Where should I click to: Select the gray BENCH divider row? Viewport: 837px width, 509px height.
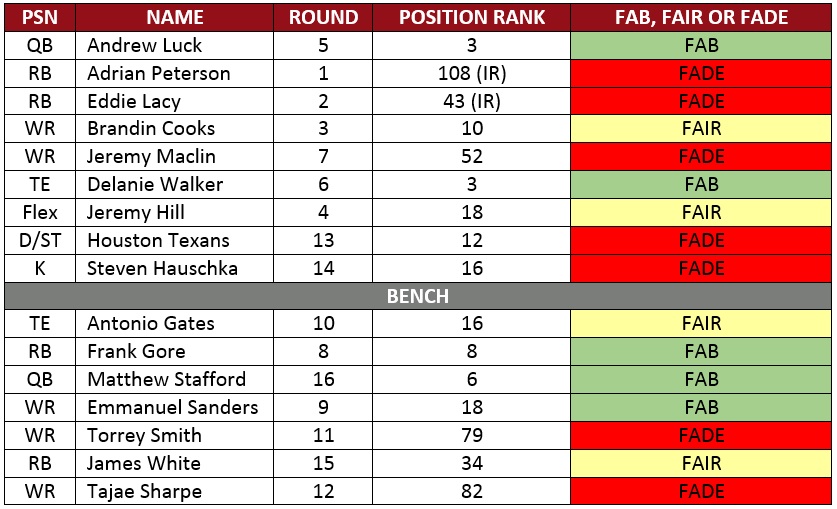[418, 296]
